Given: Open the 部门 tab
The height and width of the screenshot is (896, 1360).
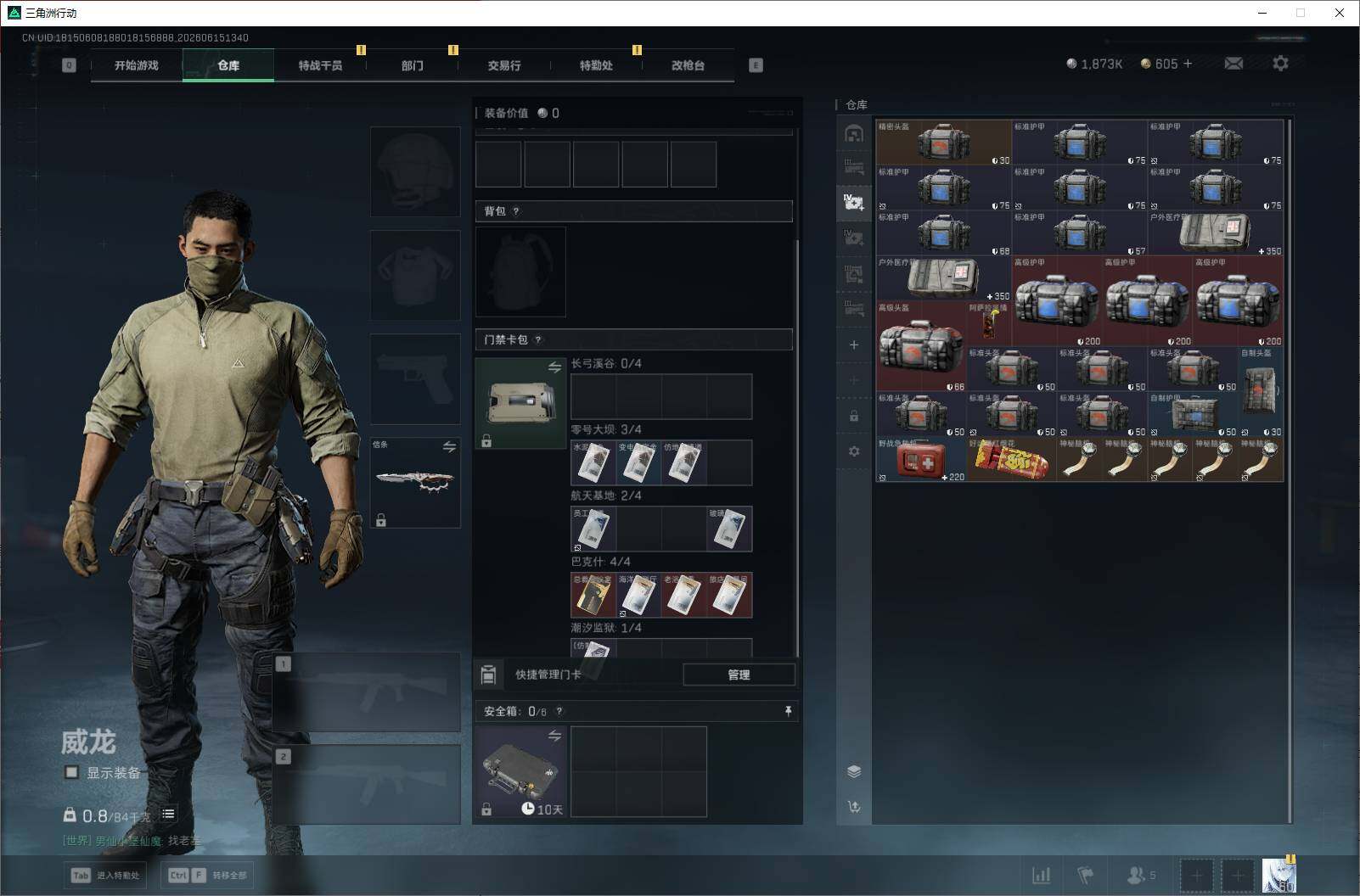Looking at the screenshot, I should tap(412, 65).
